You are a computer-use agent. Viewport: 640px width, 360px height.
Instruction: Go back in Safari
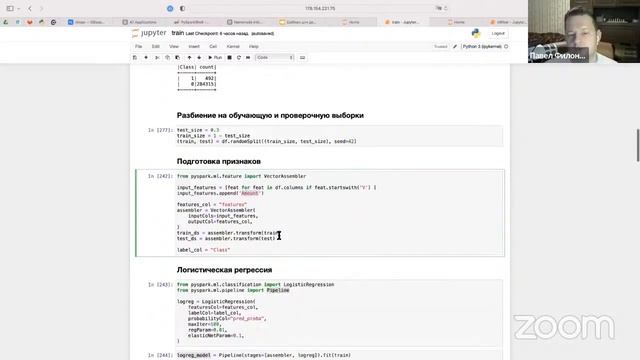pos(30,8)
